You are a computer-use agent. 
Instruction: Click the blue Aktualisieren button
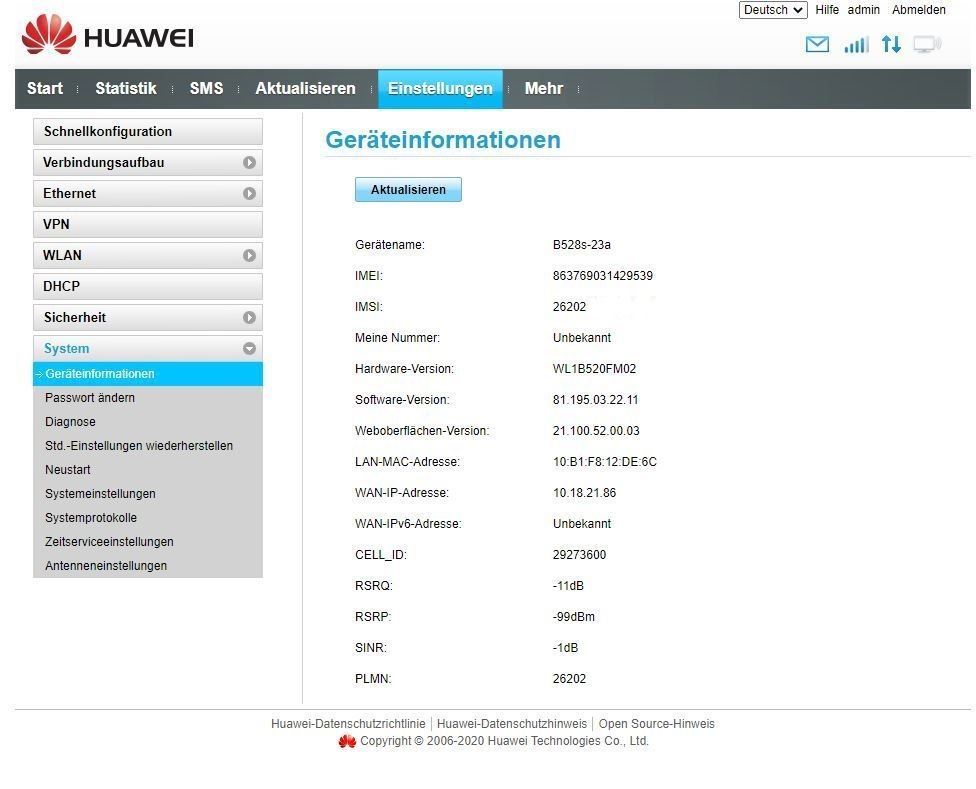[408, 190]
